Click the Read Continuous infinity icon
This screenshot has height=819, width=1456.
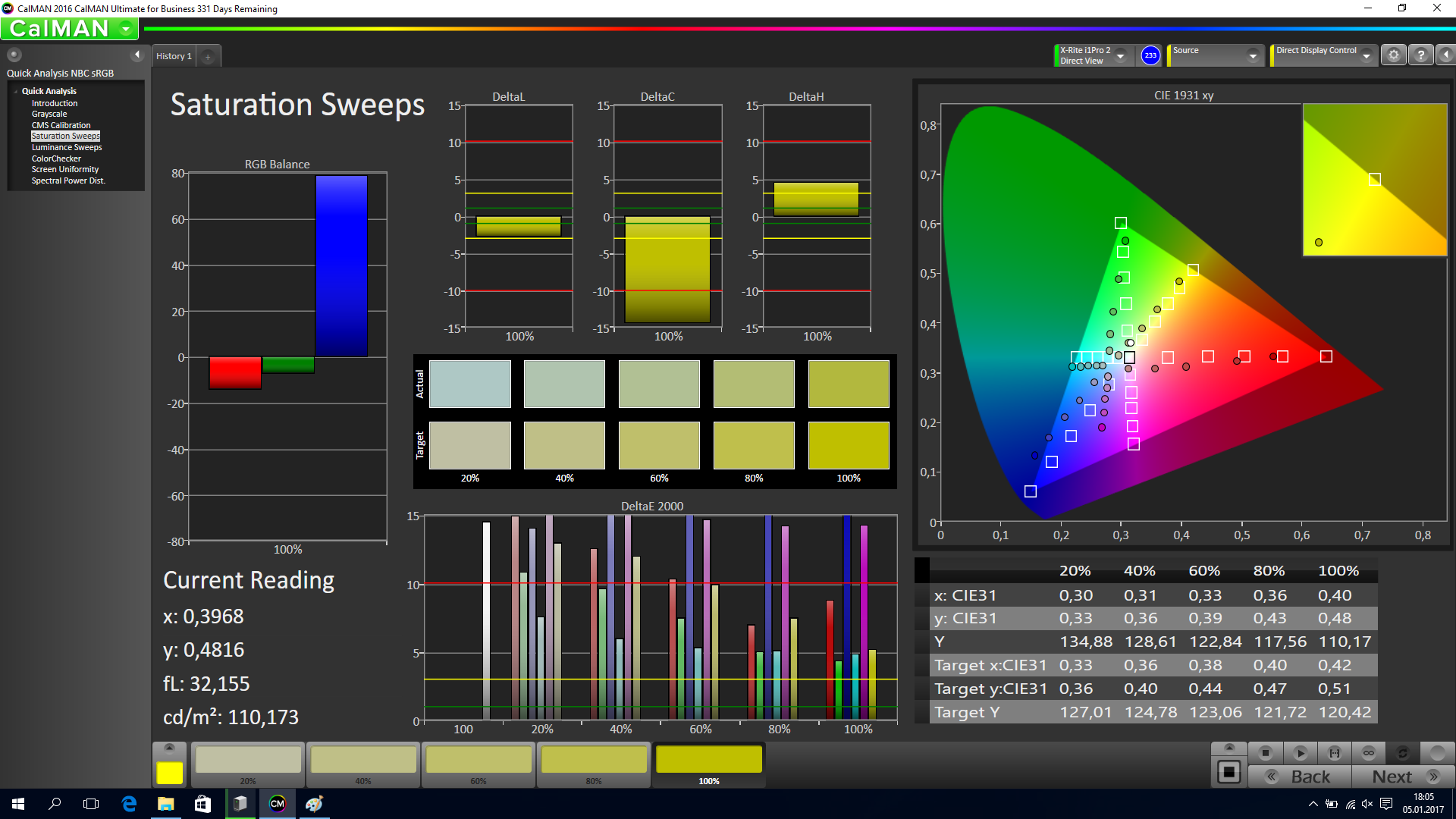1369,753
